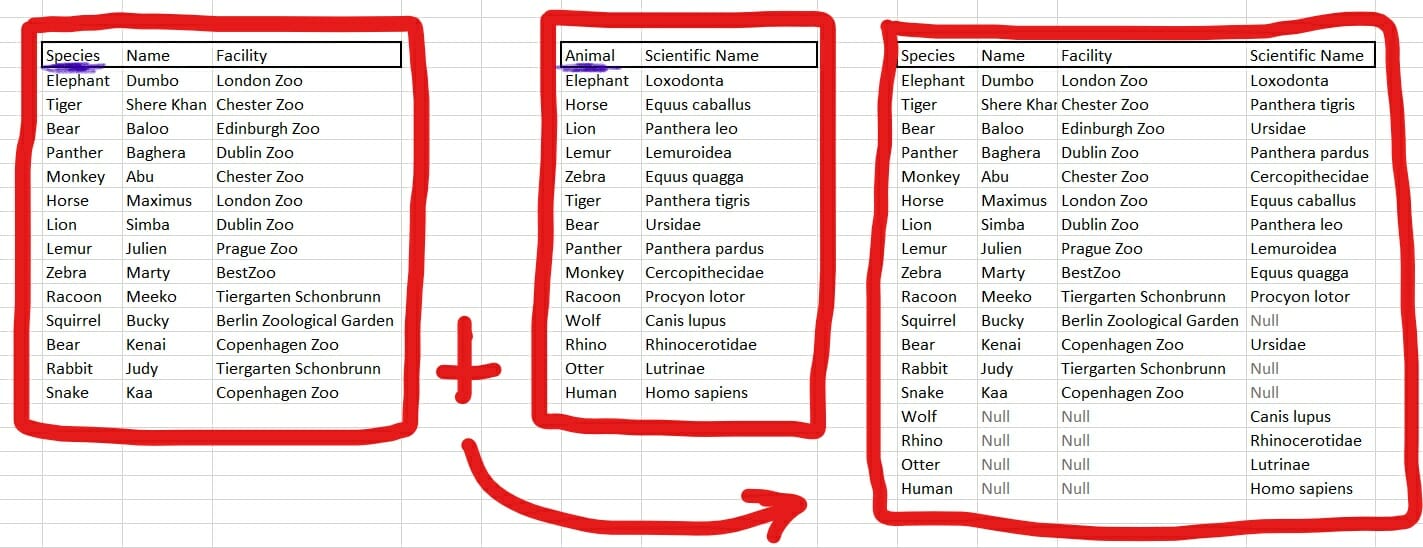Select the Dumbo cell in the leftmost table
This screenshot has height=548, width=1423.
(152, 81)
